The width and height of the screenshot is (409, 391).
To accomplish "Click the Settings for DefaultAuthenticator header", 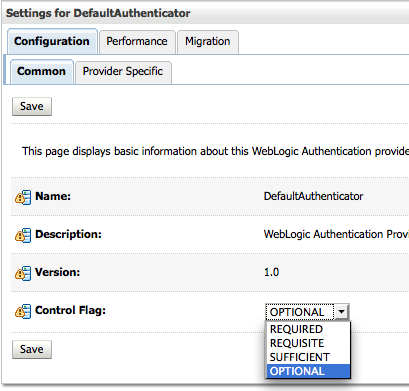I will pos(98,13).
